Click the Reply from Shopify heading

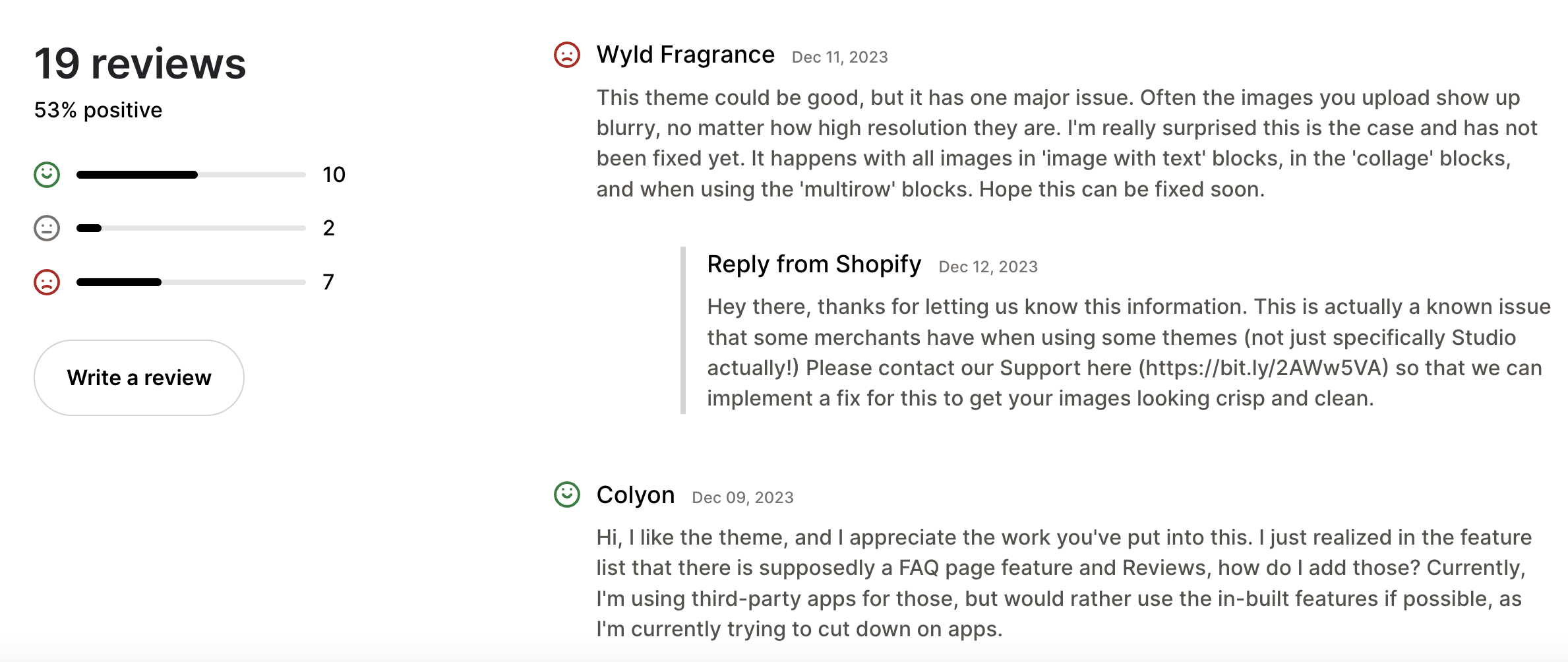814,264
